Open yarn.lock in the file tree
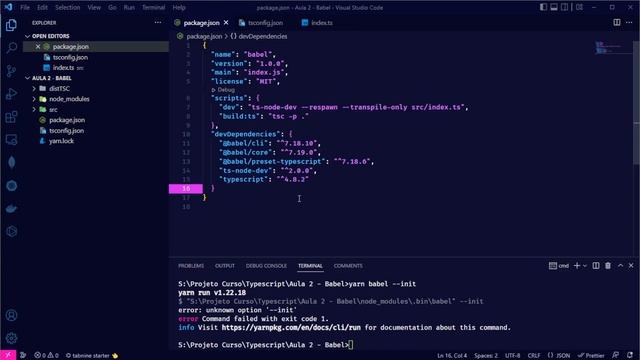640x360 pixels. point(61,141)
